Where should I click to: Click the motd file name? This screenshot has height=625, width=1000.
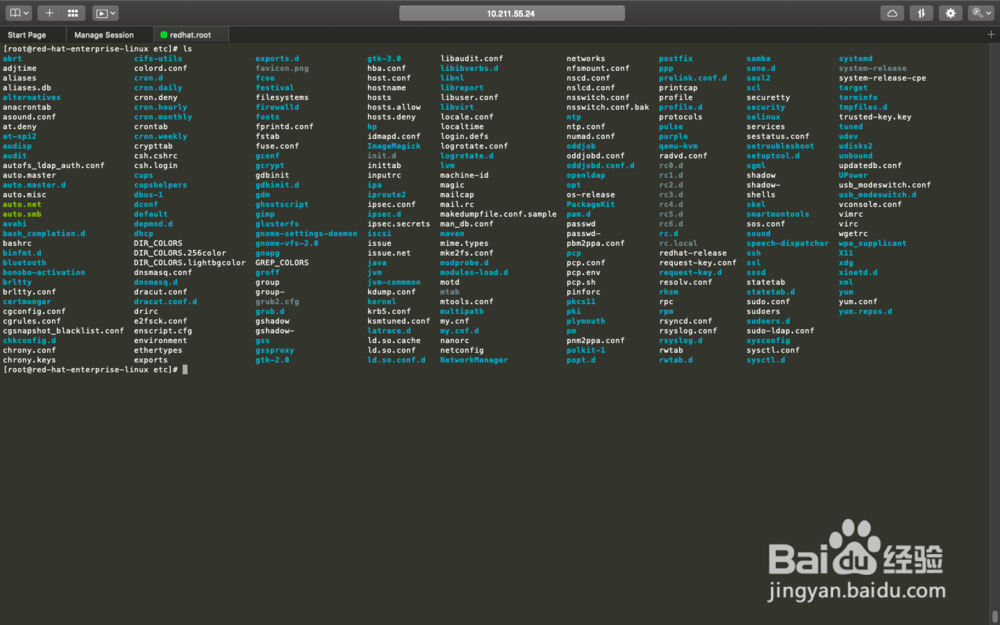[x=450, y=282]
